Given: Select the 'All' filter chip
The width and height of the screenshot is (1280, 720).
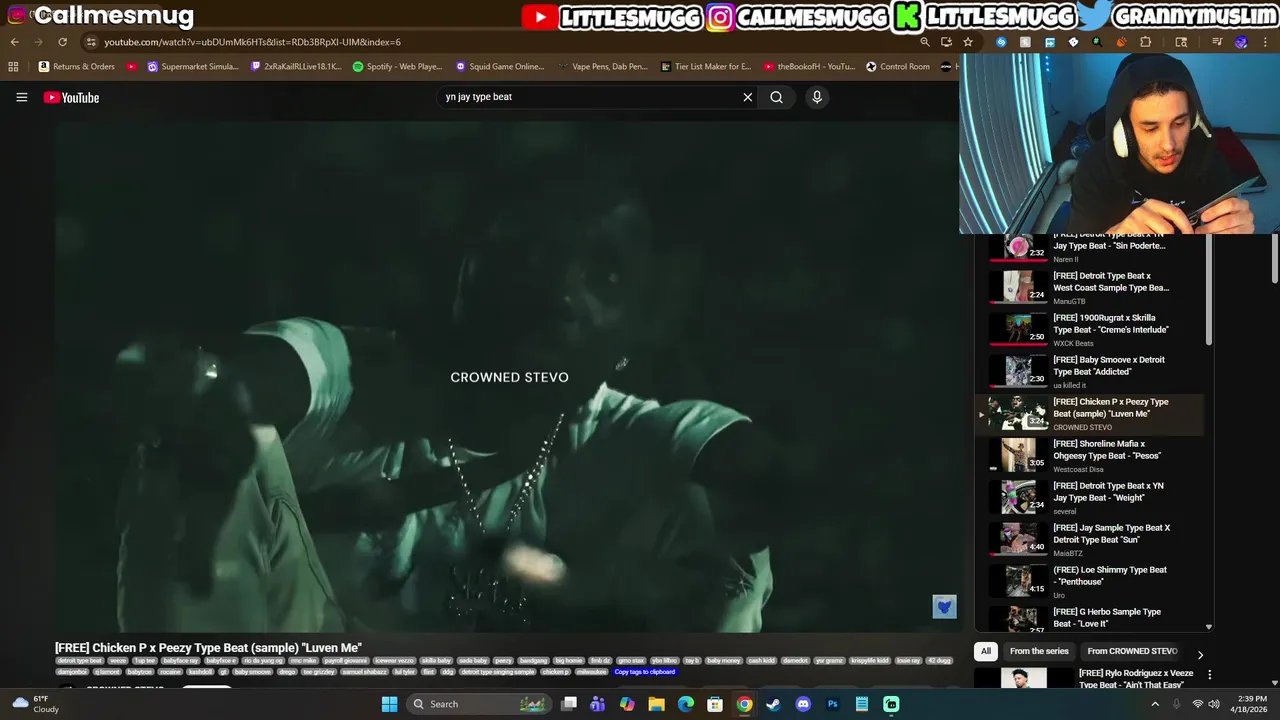Looking at the screenshot, I should [986, 651].
